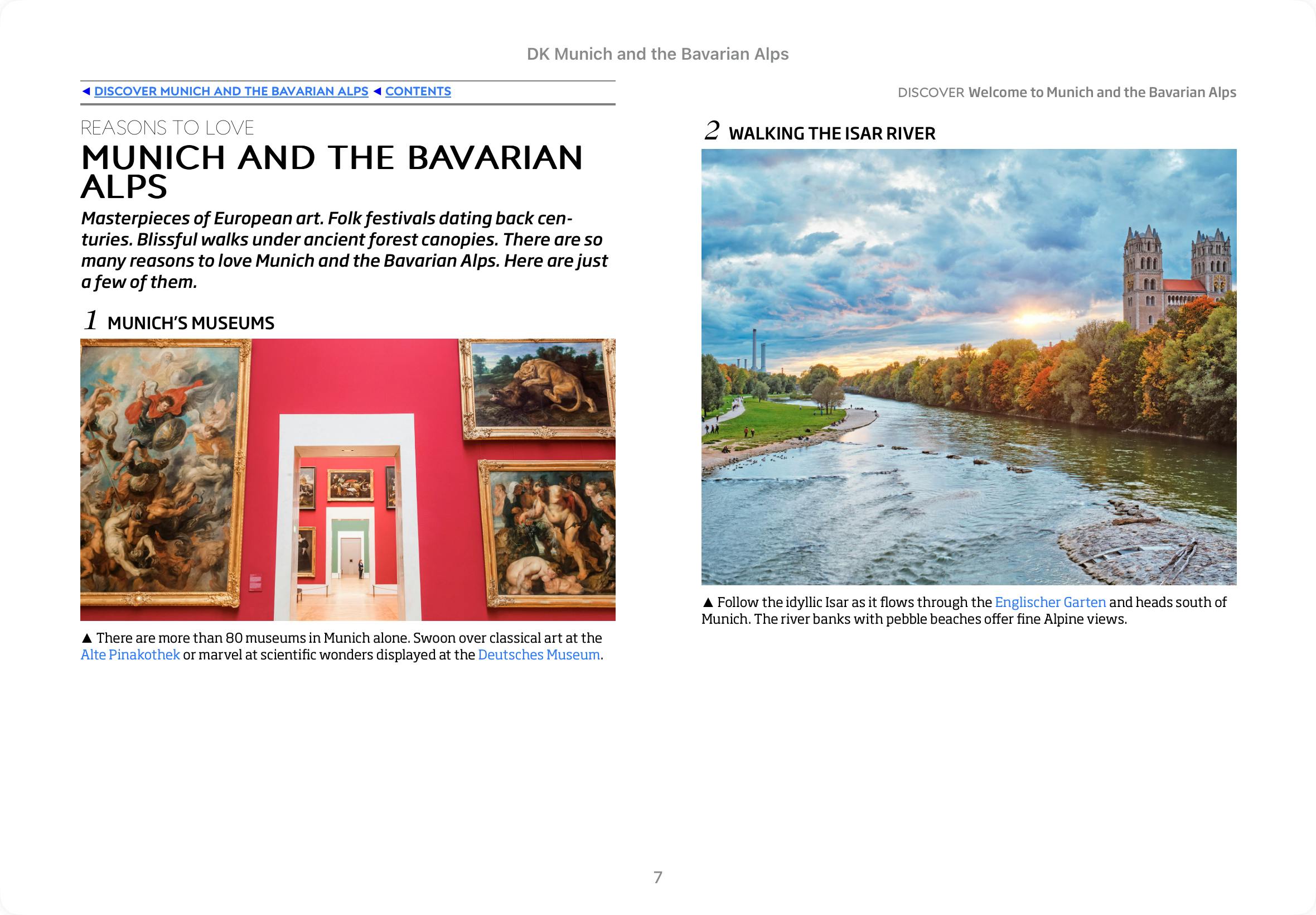Click the caption triangle under the Isar photo
The image size is (1316, 915).
click(708, 603)
